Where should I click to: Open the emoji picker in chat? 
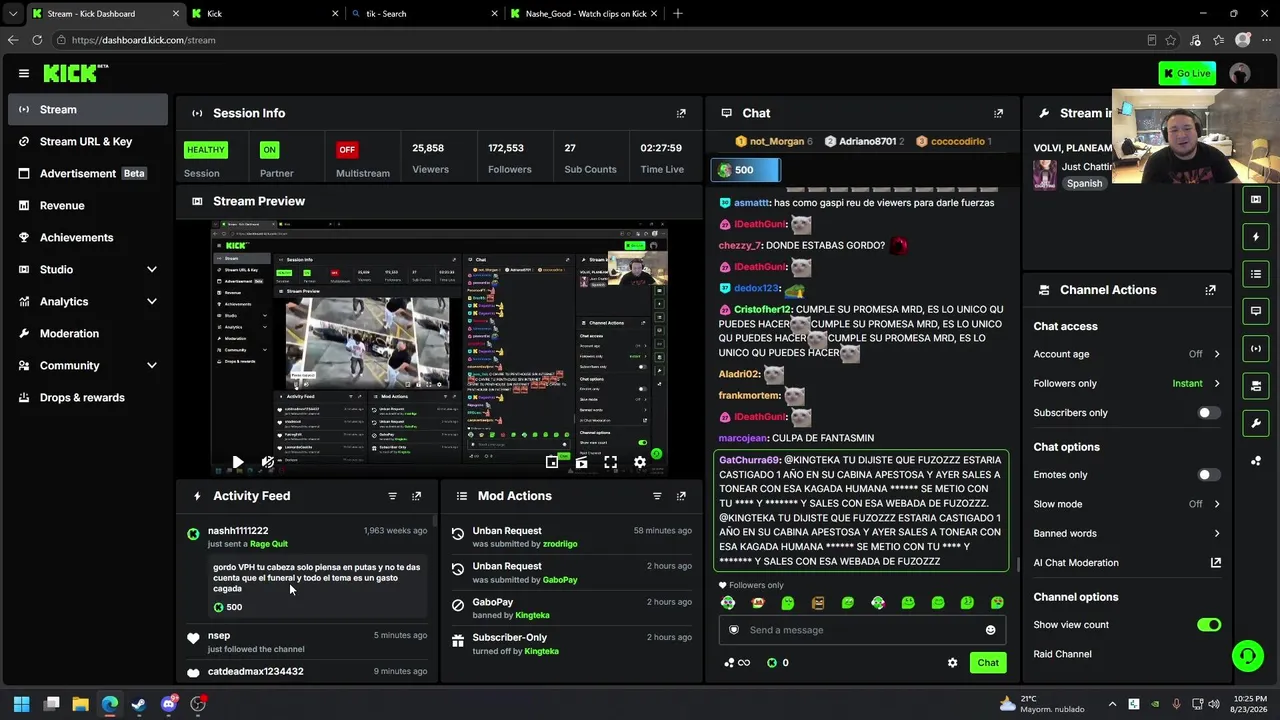pyautogui.click(x=990, y=630)
